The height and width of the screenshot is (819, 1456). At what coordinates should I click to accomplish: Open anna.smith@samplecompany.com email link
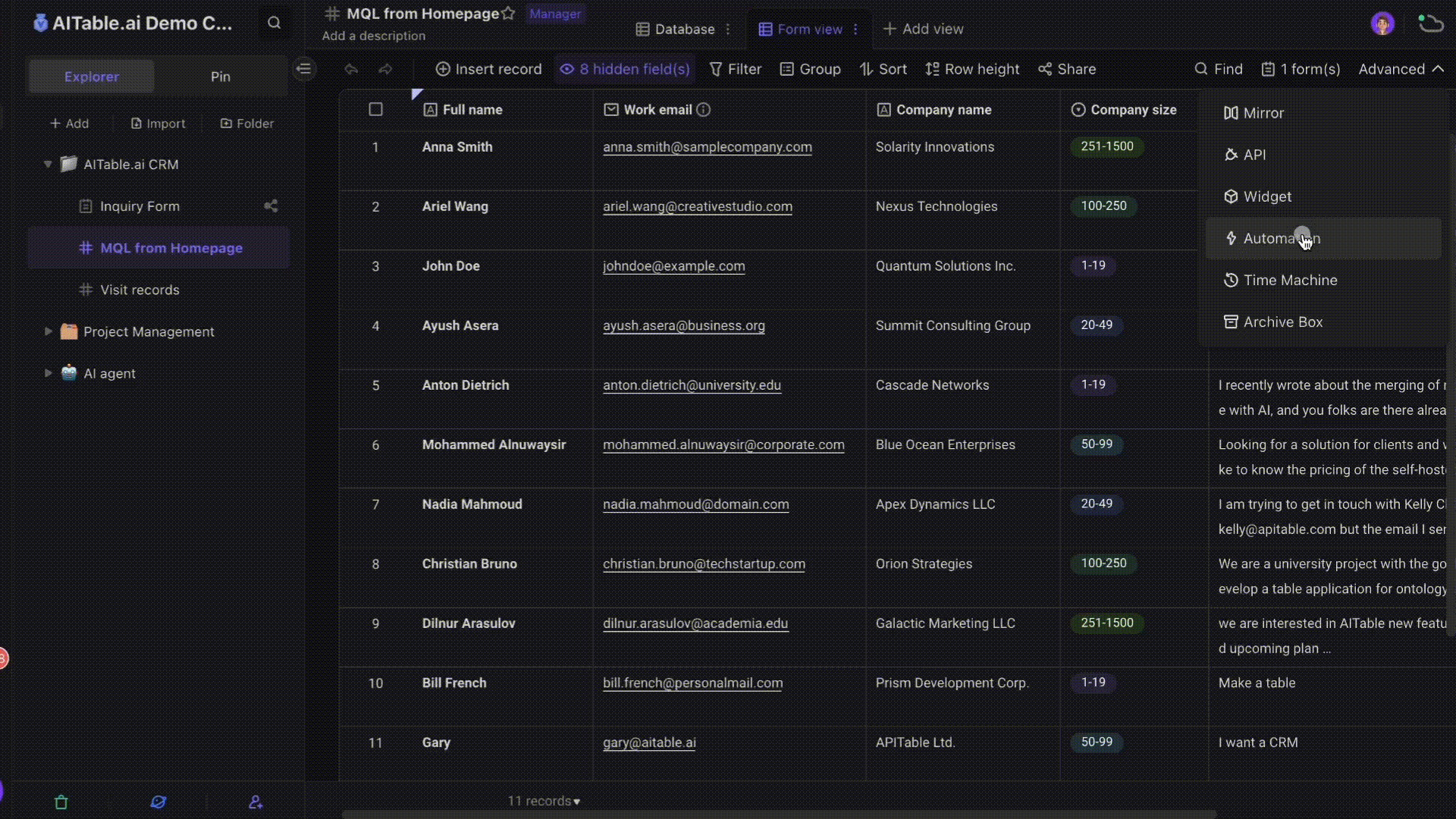tap(708, 147)
